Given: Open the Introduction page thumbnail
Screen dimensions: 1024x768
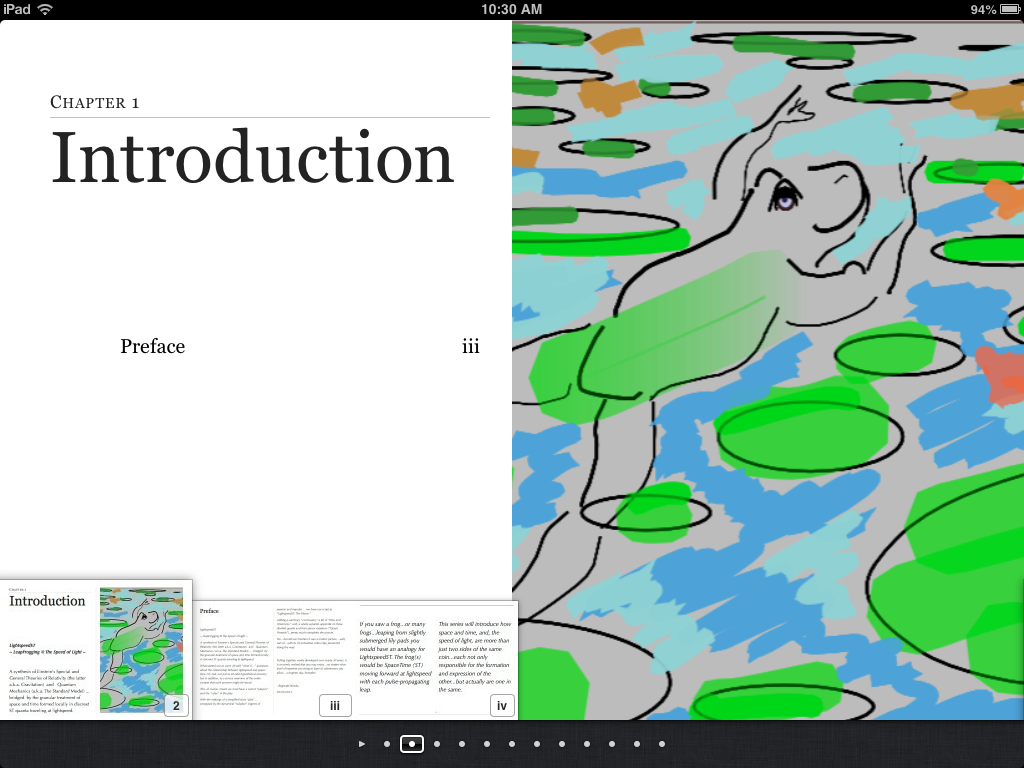Looking at the screenshot, I should pos(95,650).
